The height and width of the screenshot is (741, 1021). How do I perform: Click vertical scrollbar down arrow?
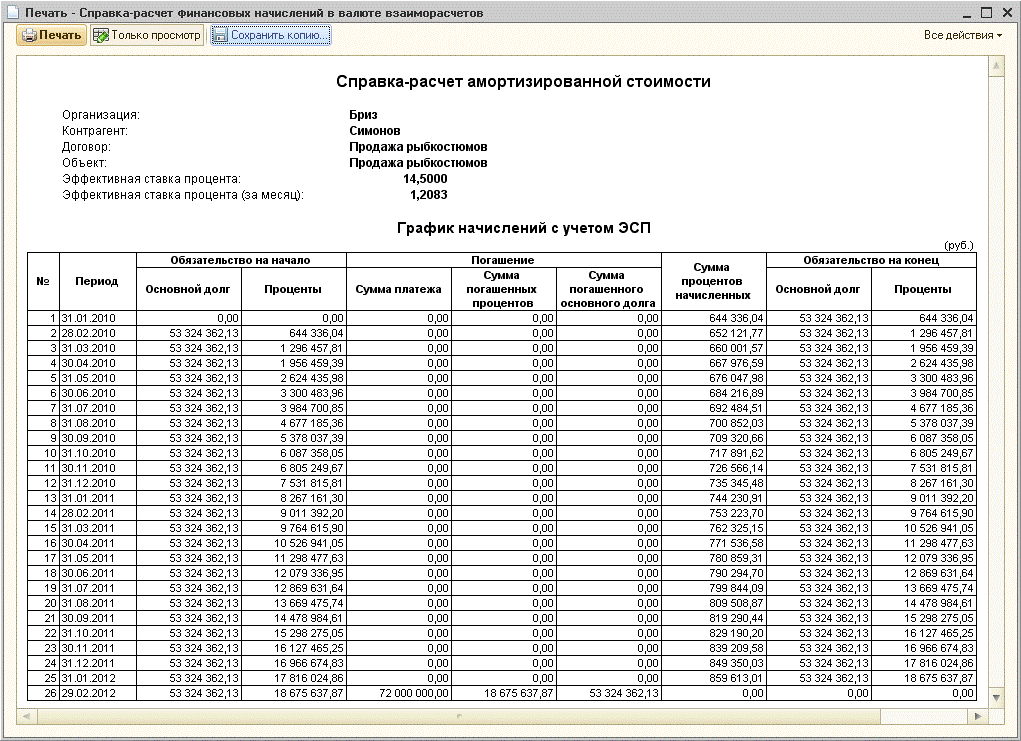[995, 696]
